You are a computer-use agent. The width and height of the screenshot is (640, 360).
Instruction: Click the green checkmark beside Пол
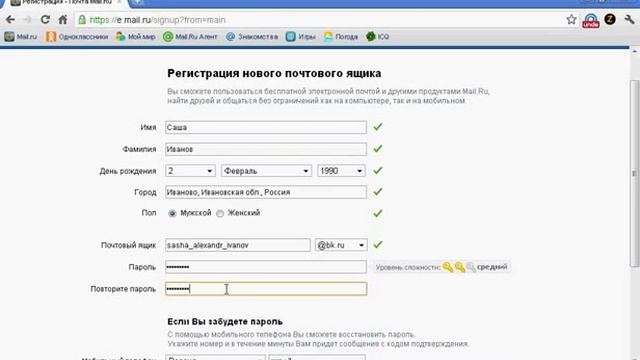378,213
